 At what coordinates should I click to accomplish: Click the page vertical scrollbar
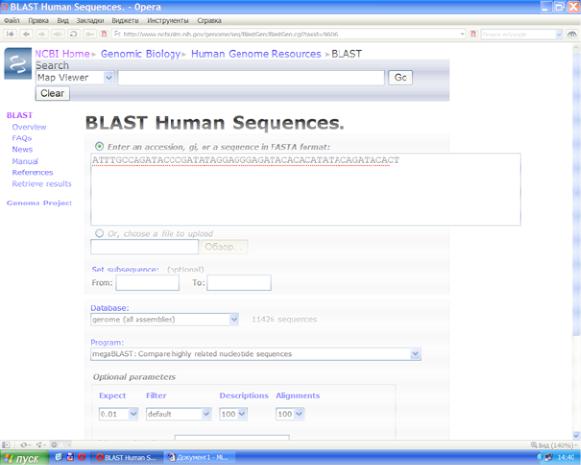pos(577,241)
